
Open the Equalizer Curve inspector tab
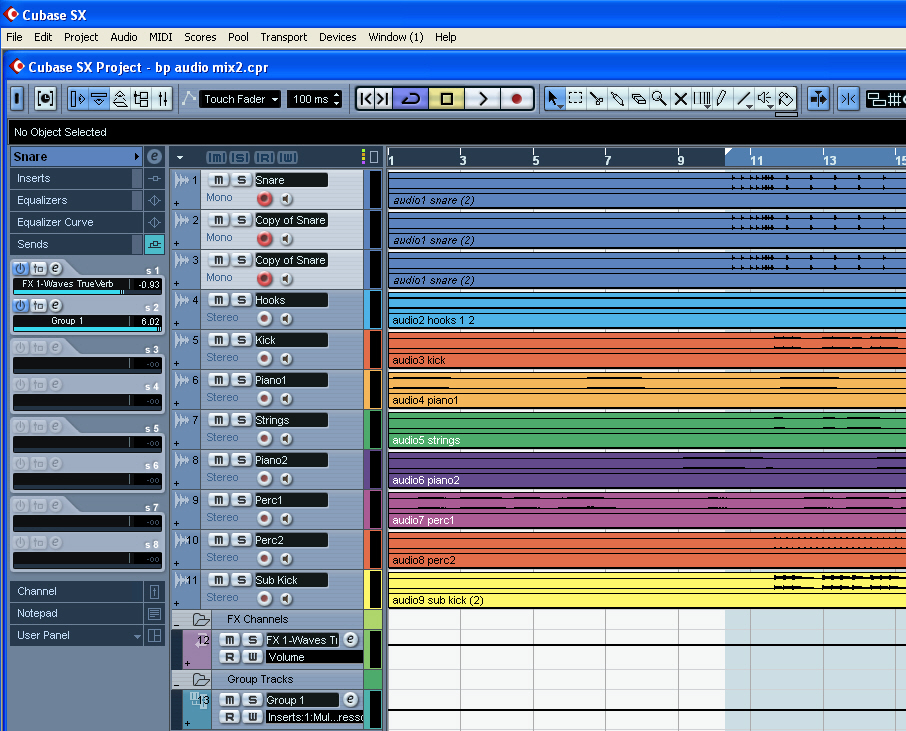[x=76, y=222]
